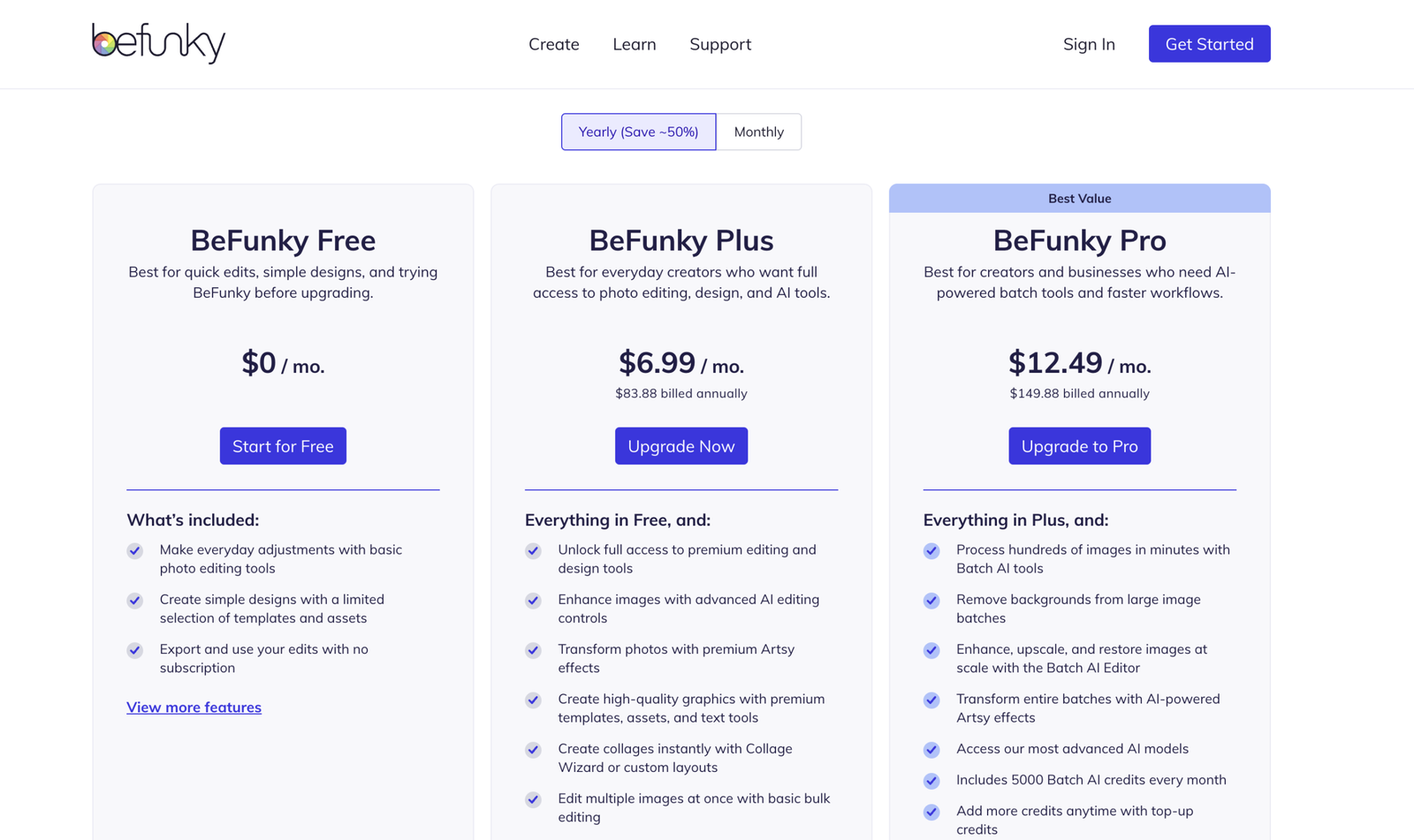This screenshot has height=840, width=1414.
Task: Click Upgrade to Pro button
Action: 1080,446
